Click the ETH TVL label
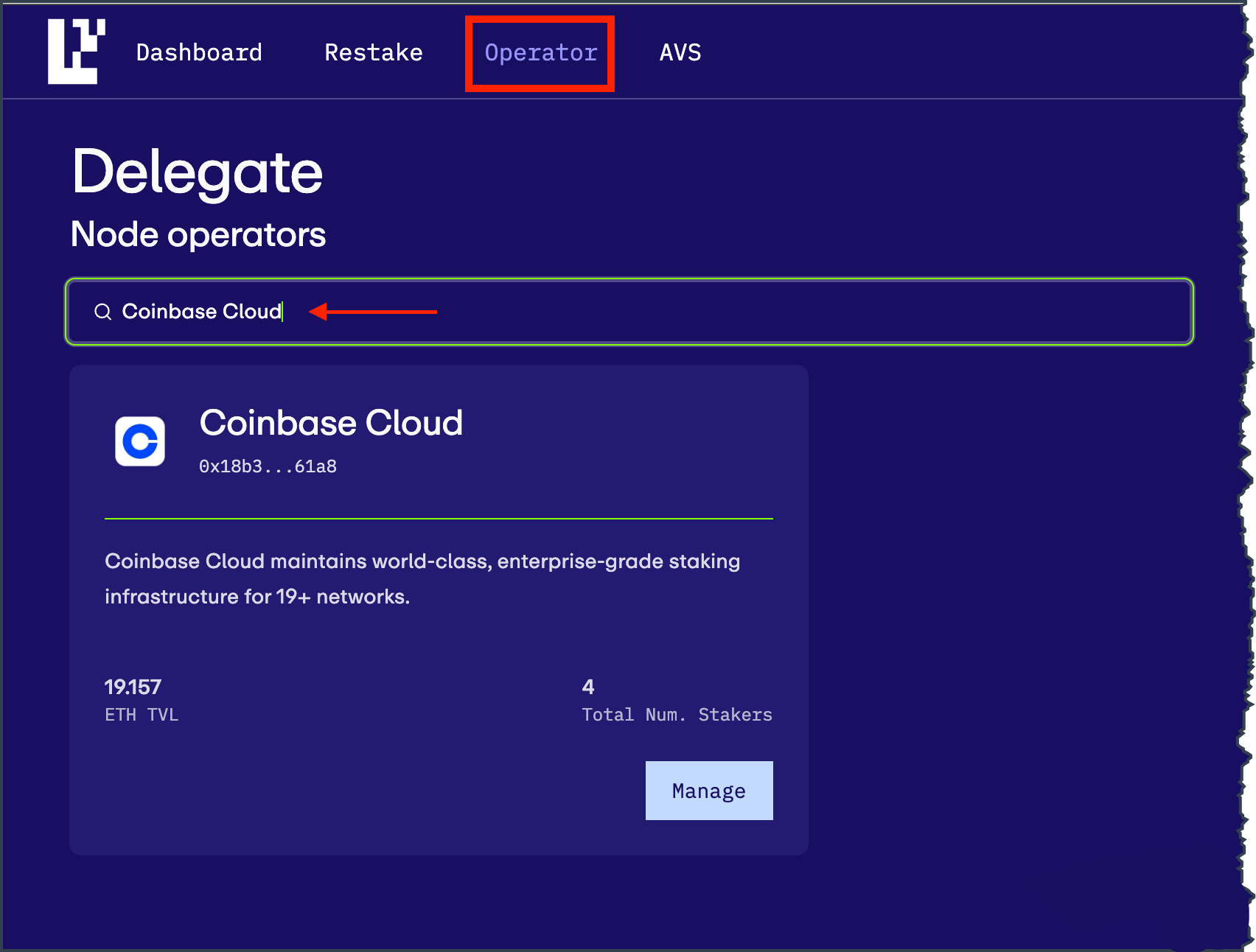The height and width of the screenshot is (952, 1256). (142, 715)
